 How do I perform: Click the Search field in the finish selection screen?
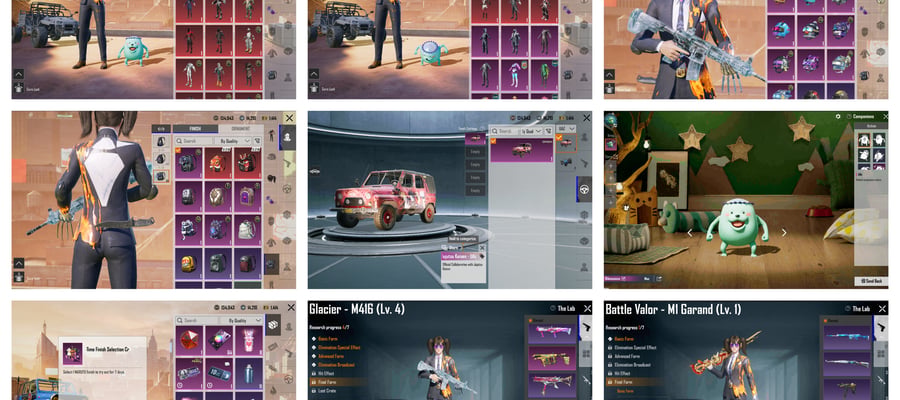pos(198,320)
